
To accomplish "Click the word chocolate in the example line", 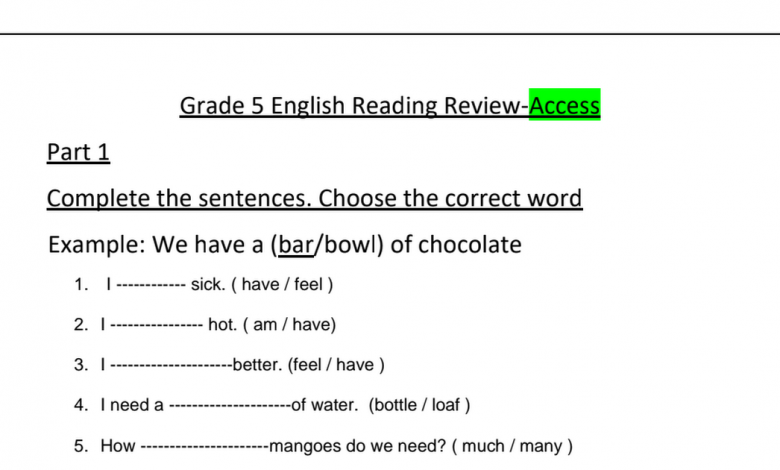I will pos(470,245).
